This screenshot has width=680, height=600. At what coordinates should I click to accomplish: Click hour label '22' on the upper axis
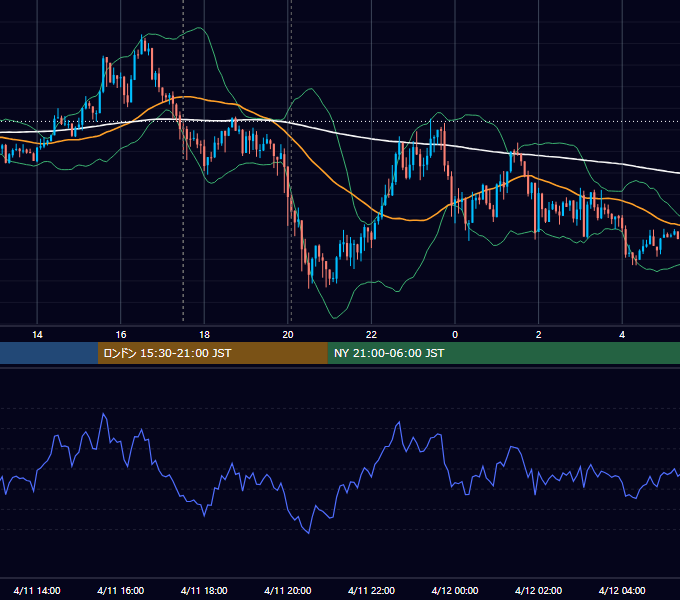(x=371, y=335)
